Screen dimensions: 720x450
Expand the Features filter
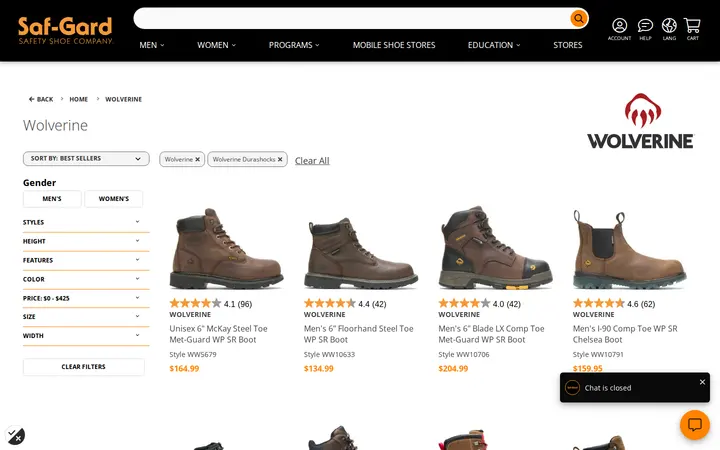pos(86,260)
